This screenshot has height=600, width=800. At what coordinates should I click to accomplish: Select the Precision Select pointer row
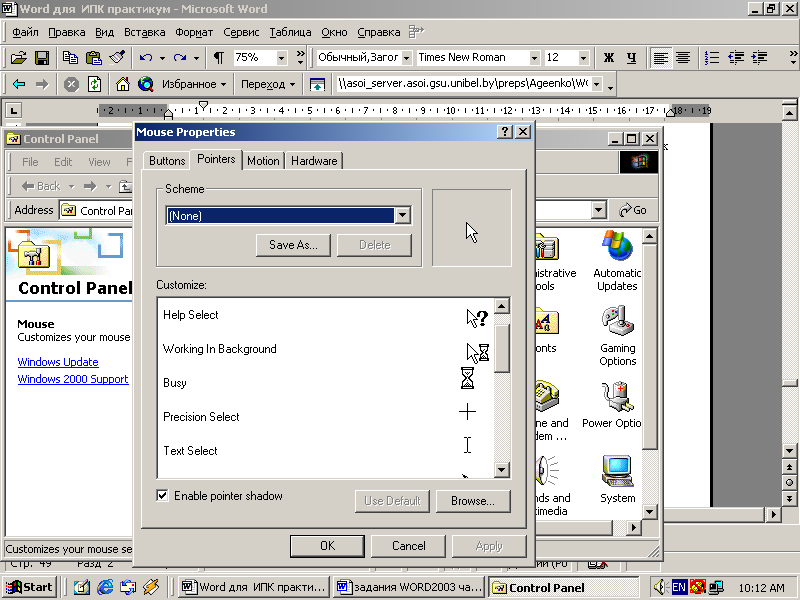pyautogui.click(x=326, y=416)
